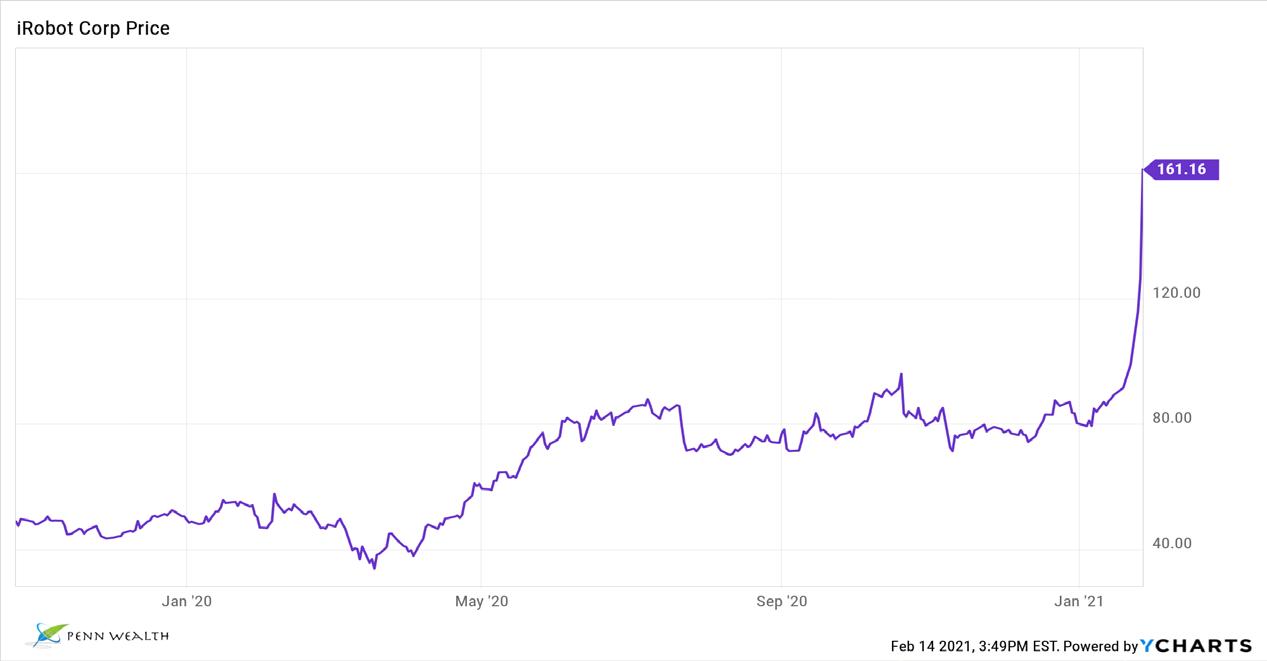Click the 40.00 y-axis label

[1172, 544]
